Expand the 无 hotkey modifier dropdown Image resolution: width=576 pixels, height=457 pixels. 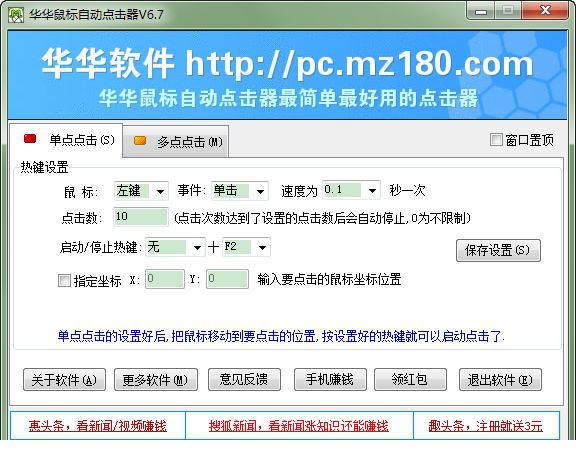coord(175,247)
